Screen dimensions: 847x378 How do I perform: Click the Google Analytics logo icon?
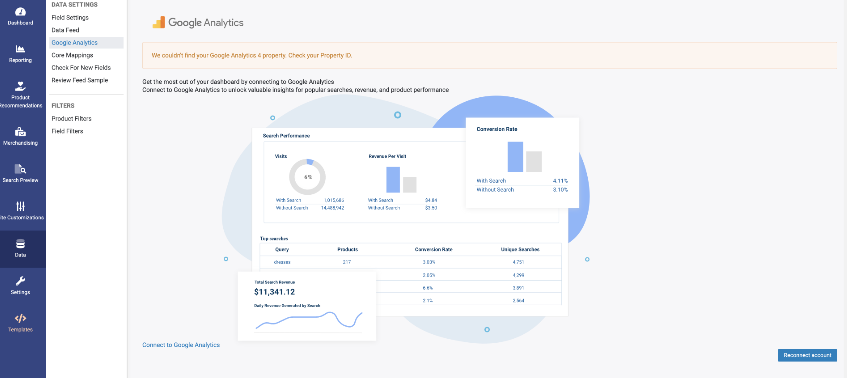pyautogui.click(x=159, y=22)
